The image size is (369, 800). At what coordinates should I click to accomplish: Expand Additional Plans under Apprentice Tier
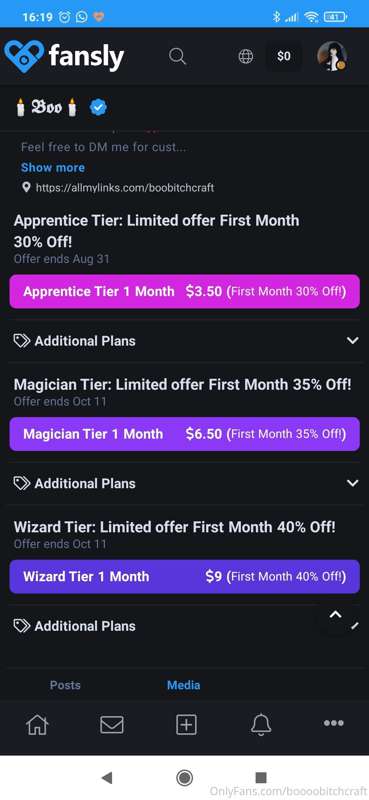tap(184, 341)
